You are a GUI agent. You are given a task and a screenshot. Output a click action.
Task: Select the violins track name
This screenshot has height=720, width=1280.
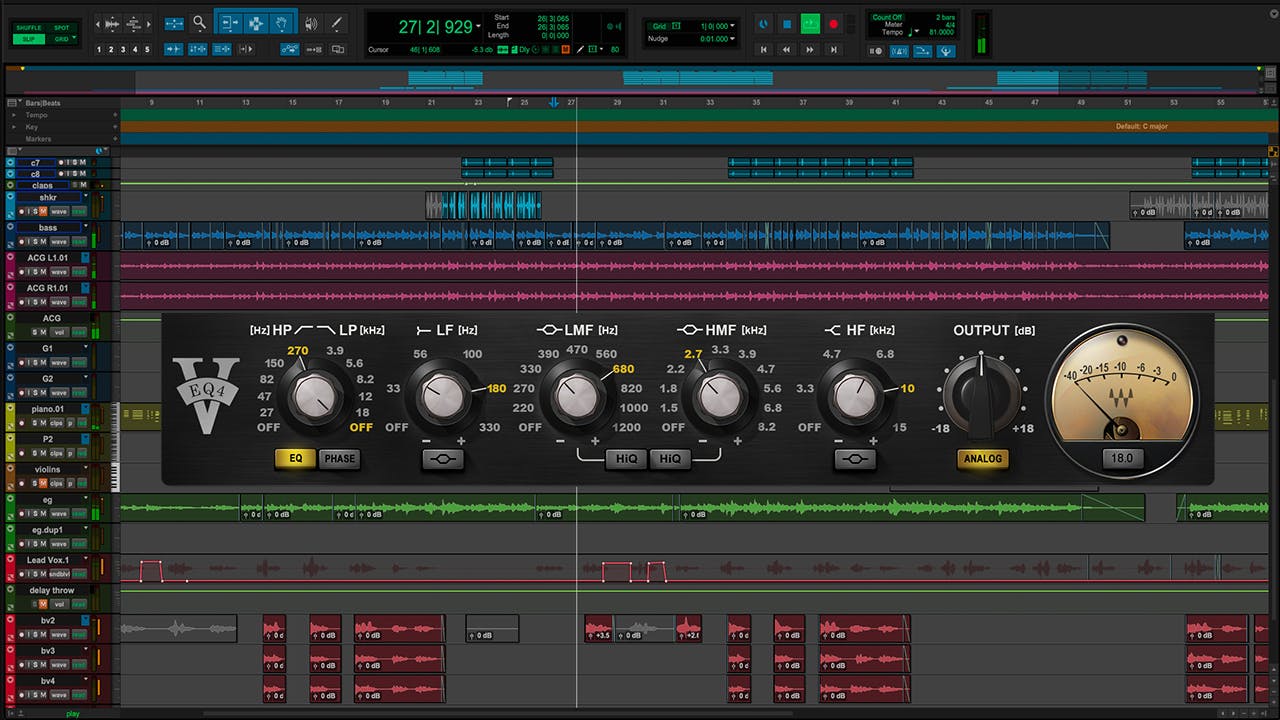(x=47, y=469)
